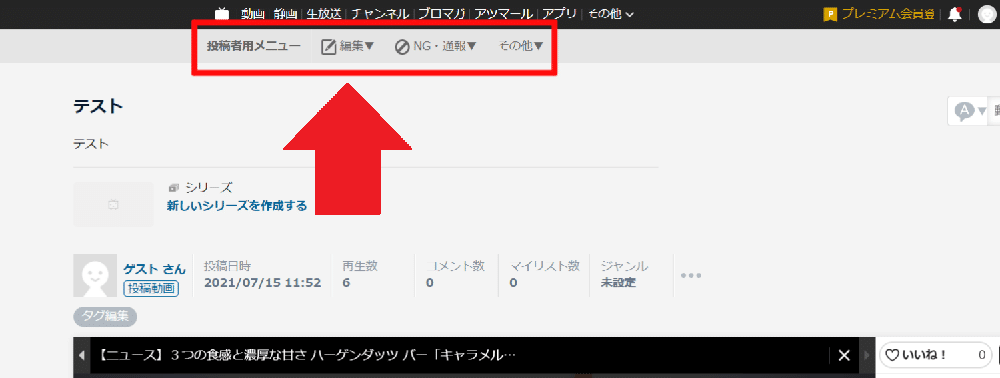This screenshot has height=378, width=1000.
Task: Go to 生放送 section
Action: (323, 13)
